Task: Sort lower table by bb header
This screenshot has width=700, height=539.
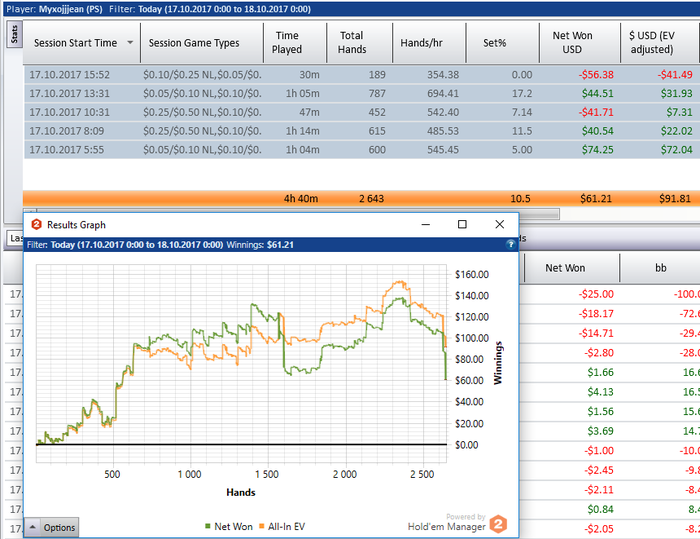Action: point(660,268)
